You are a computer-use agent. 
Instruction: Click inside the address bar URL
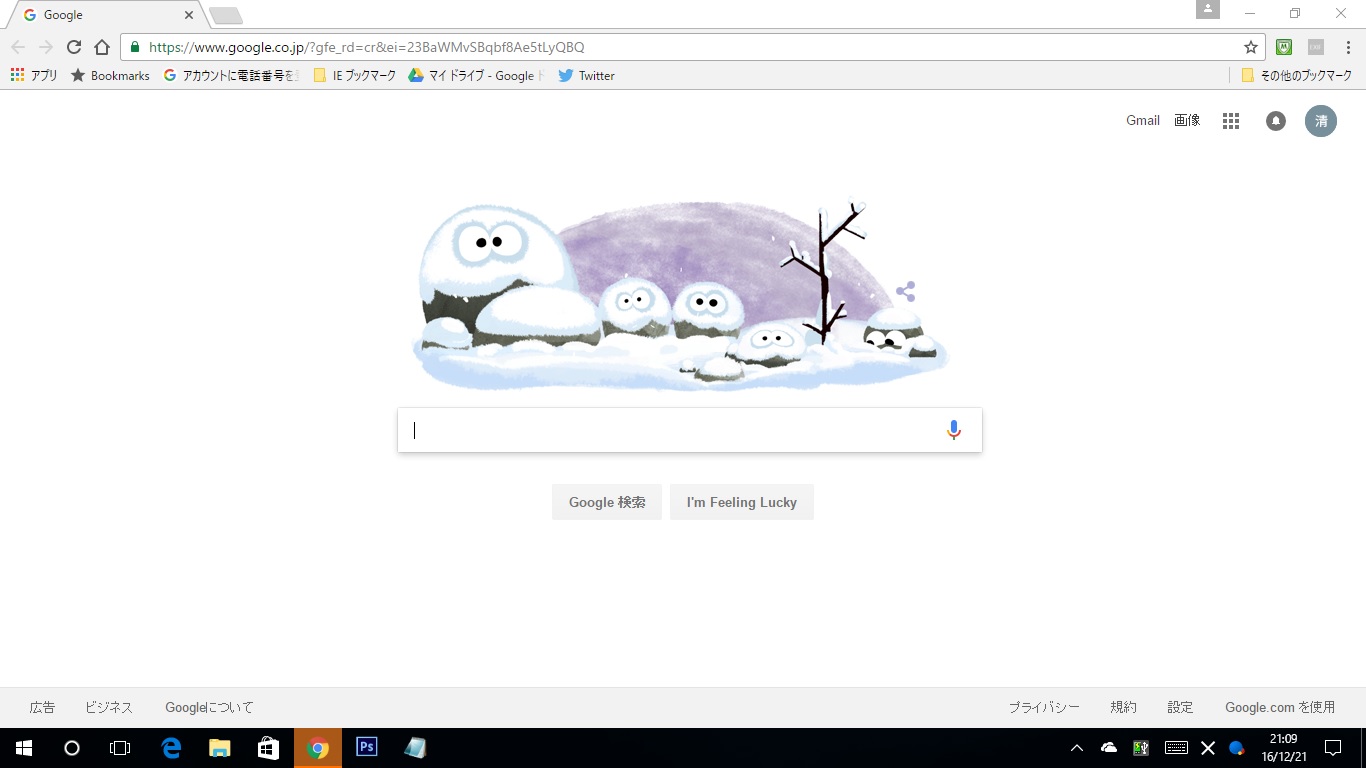[366, 47]
